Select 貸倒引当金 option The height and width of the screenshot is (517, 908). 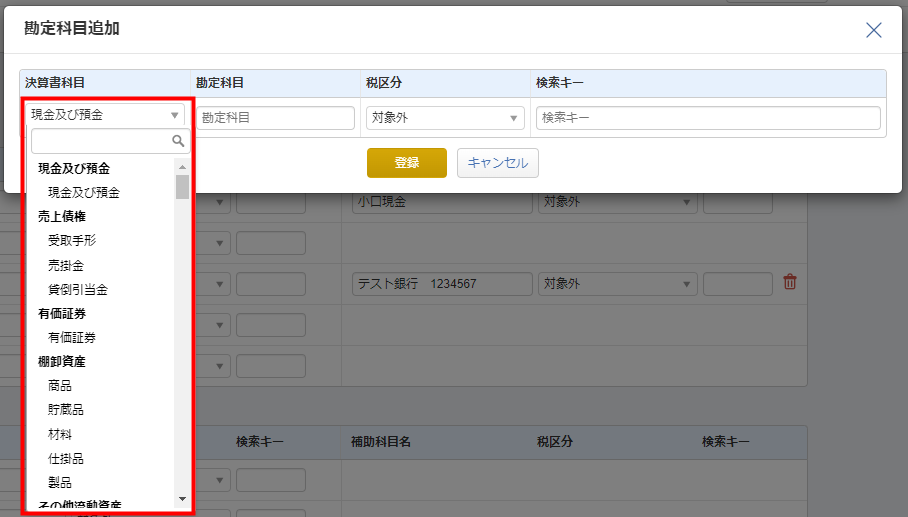pyautogui.click(x=78, y=289)
